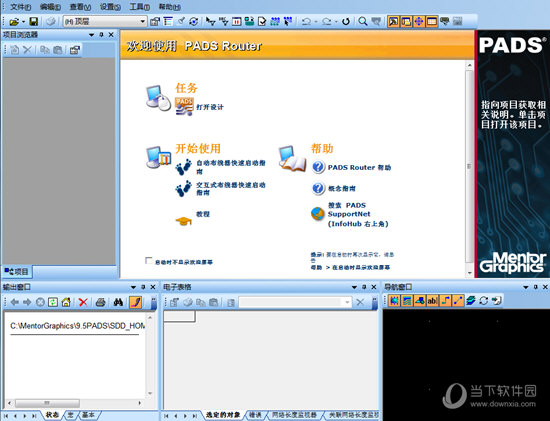Switch to the 基本 tab in Output window
This screenshot has height=421, width=550.
(x=88, y=415)
